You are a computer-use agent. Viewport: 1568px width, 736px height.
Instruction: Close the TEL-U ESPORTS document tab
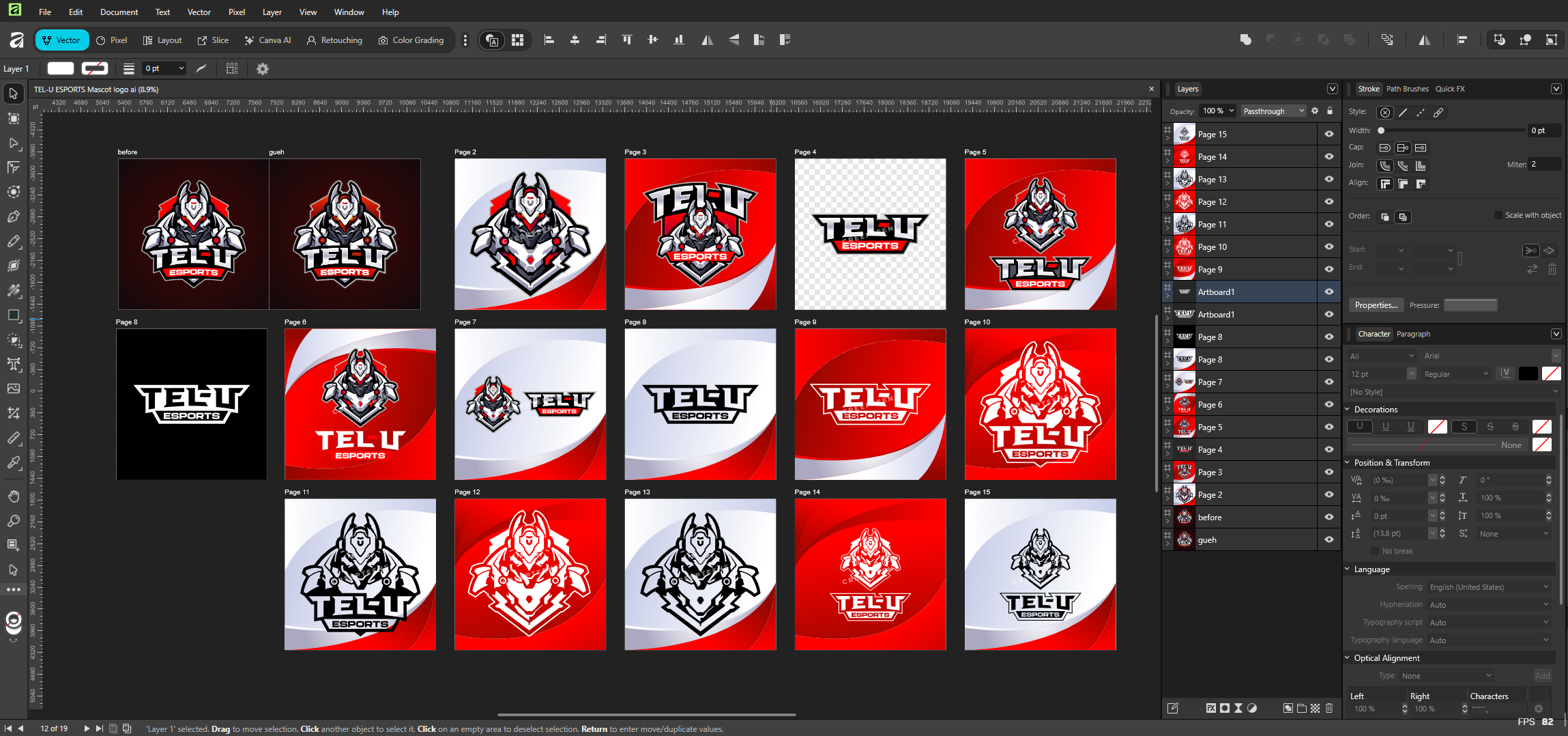(x=1152, y=89)
